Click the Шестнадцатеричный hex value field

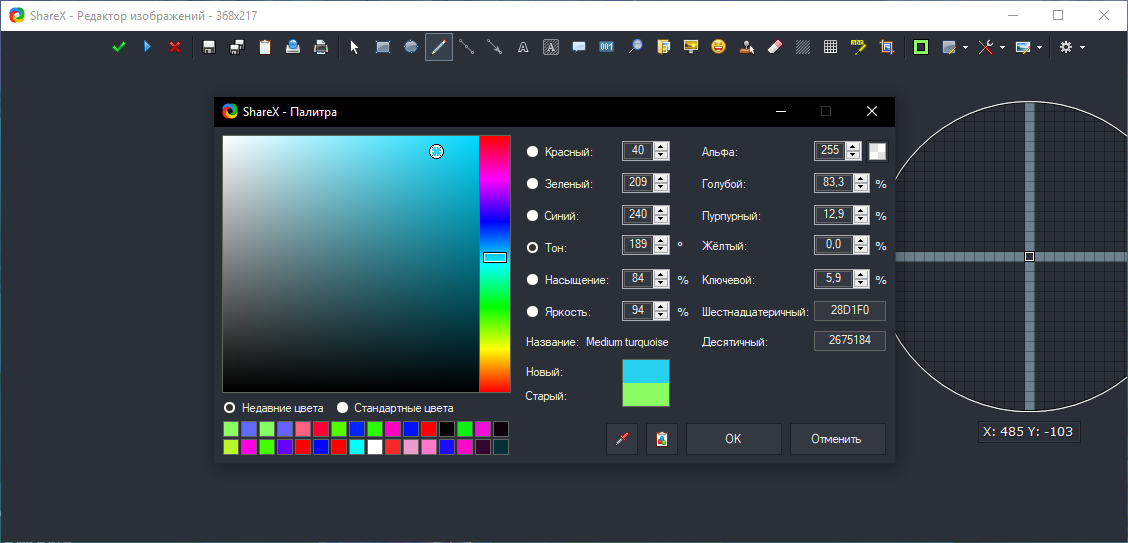pos(850,311)
